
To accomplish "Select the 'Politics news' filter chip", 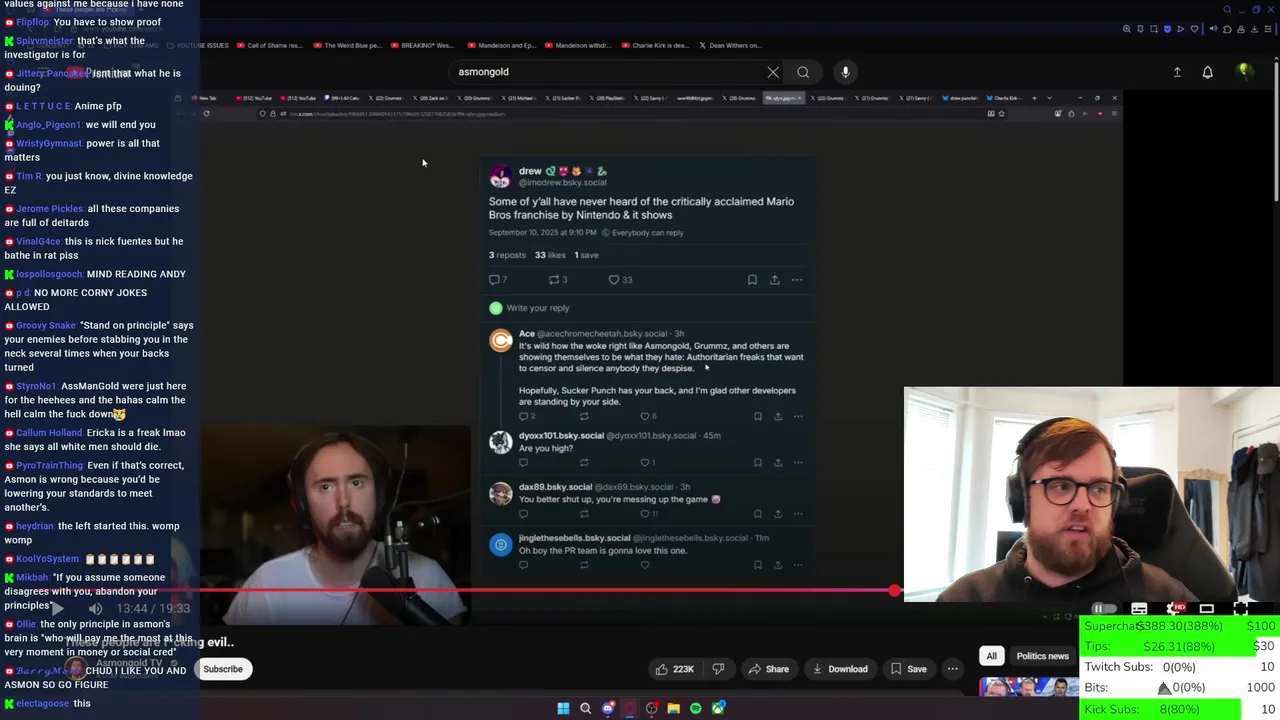I will click(1042, 656).
